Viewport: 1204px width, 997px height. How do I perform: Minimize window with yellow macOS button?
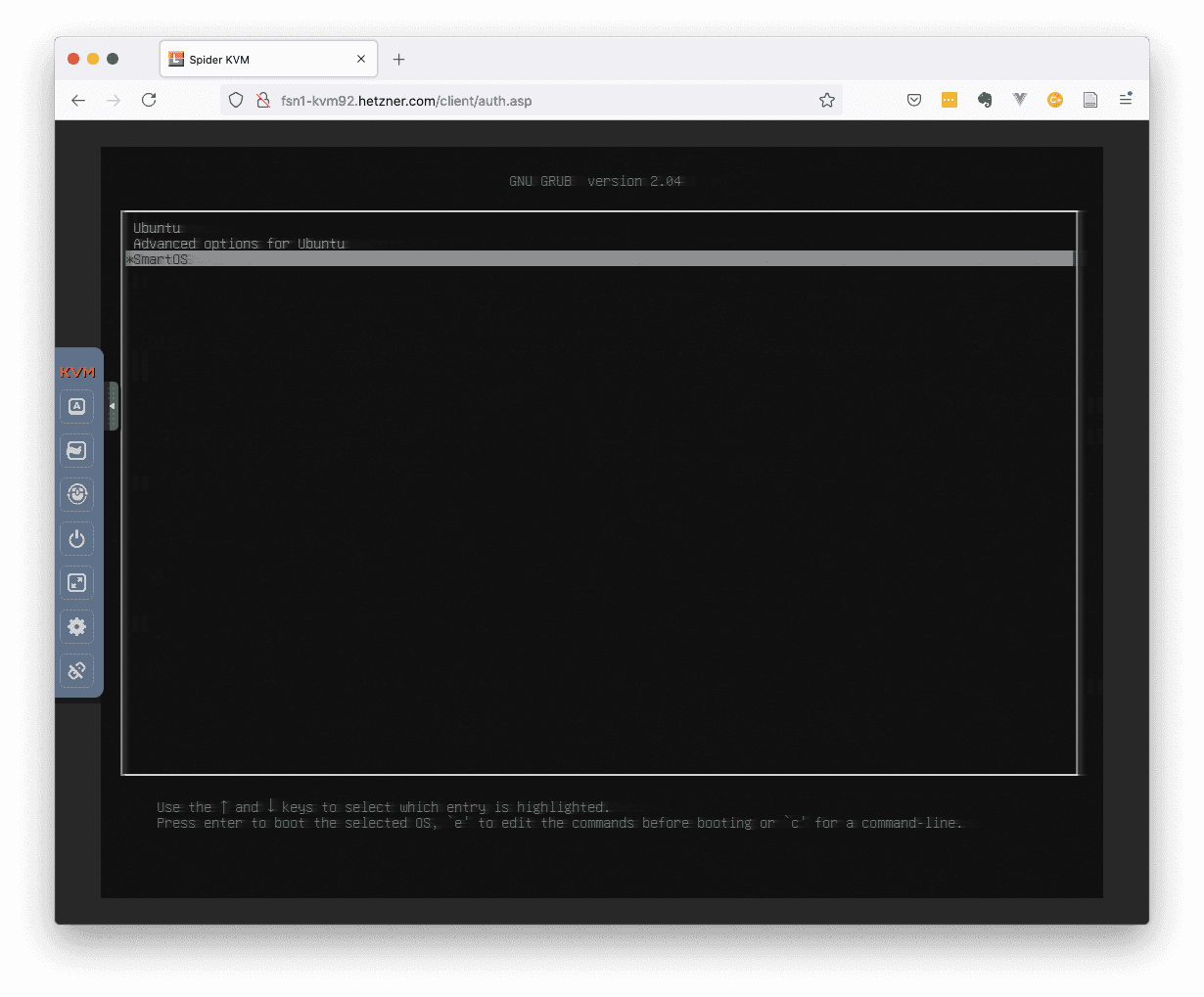click(93, 59)
